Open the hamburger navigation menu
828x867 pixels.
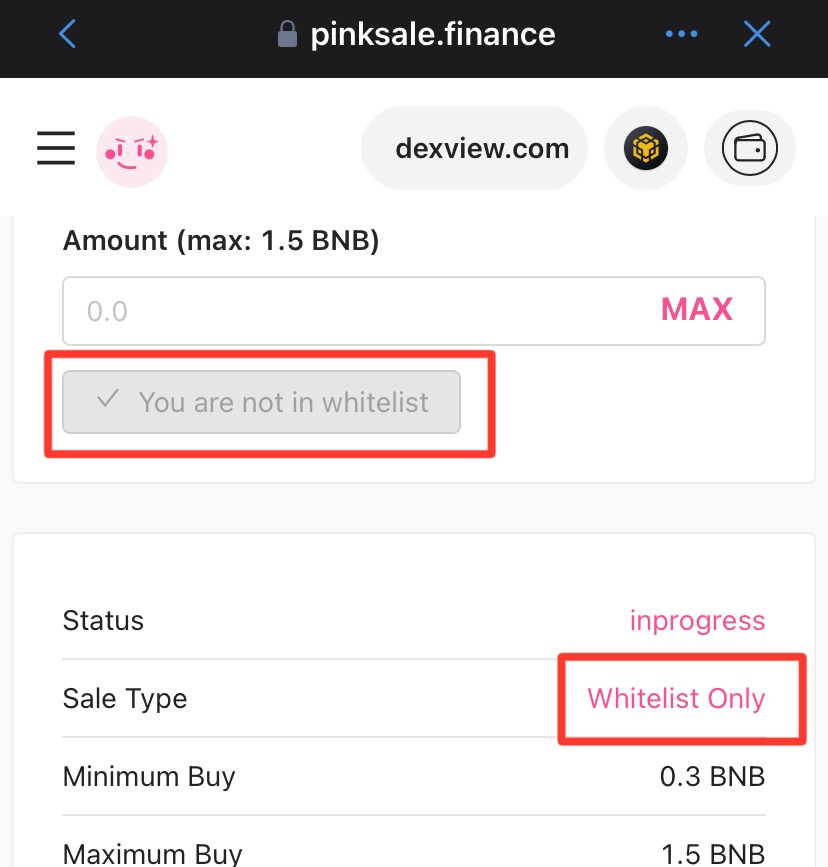56,148
